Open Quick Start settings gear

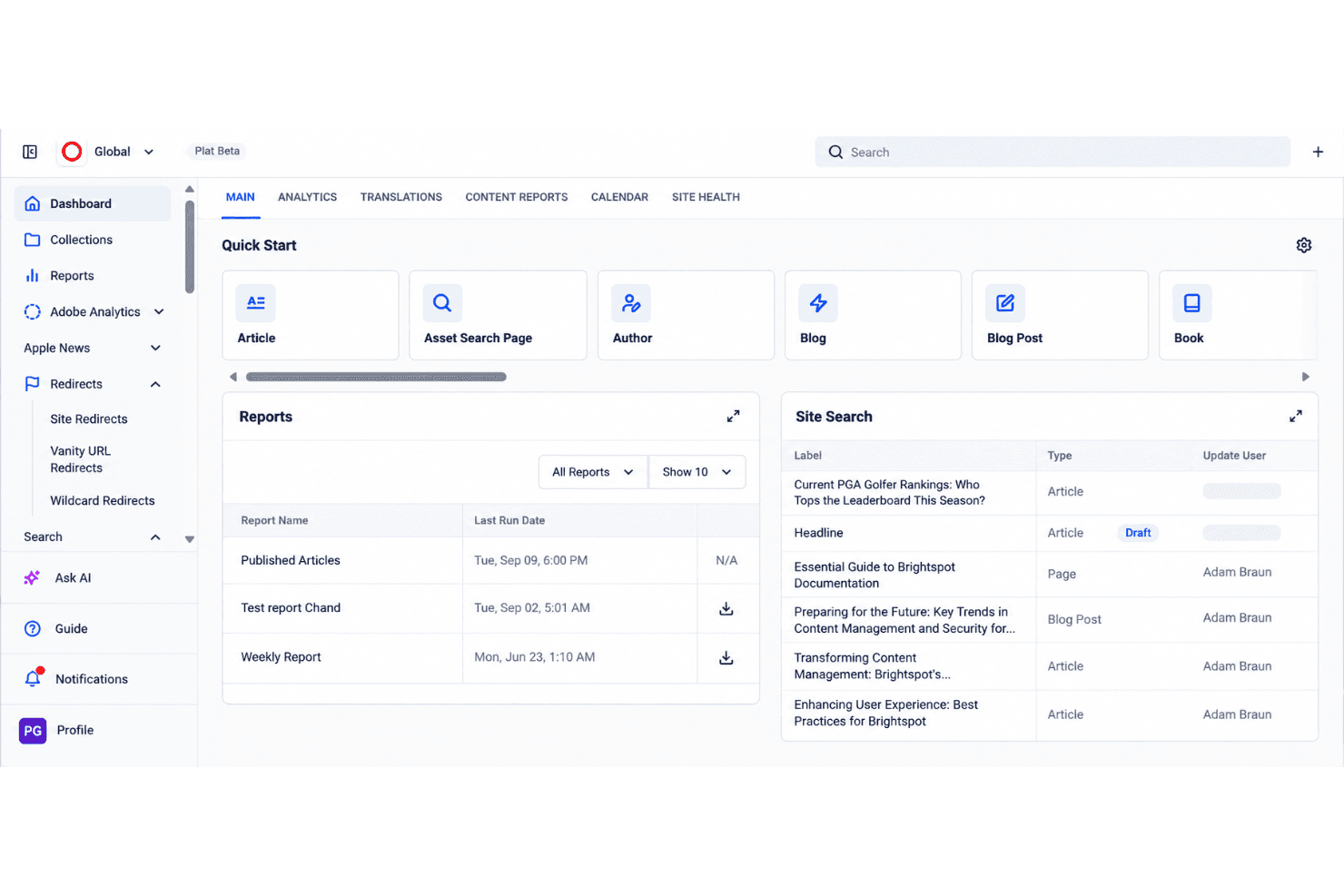(x=1304, y=245)
